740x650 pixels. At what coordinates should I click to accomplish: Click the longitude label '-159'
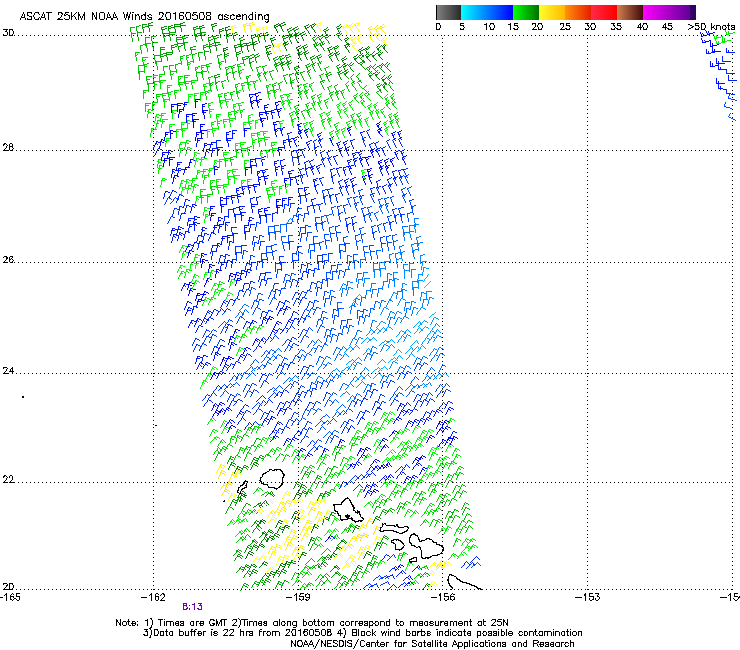click(x=299, y=597)
